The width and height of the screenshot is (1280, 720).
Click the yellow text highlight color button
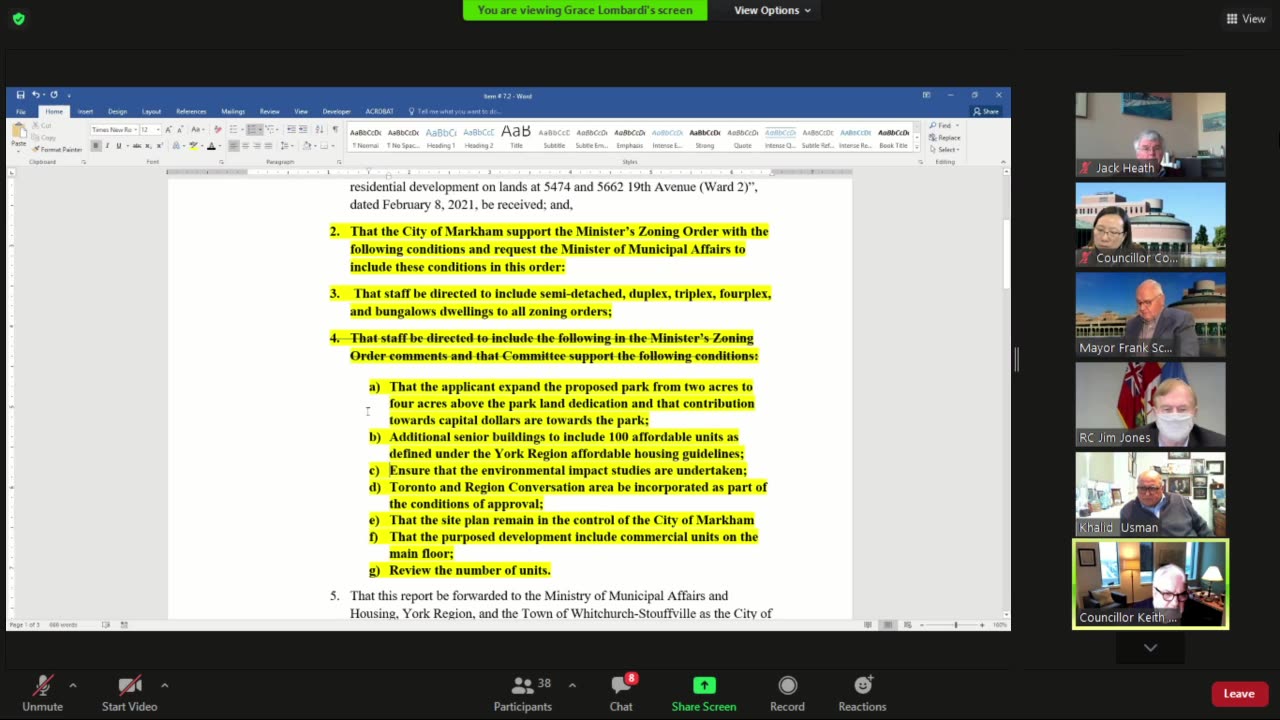[x=193, y=146]
